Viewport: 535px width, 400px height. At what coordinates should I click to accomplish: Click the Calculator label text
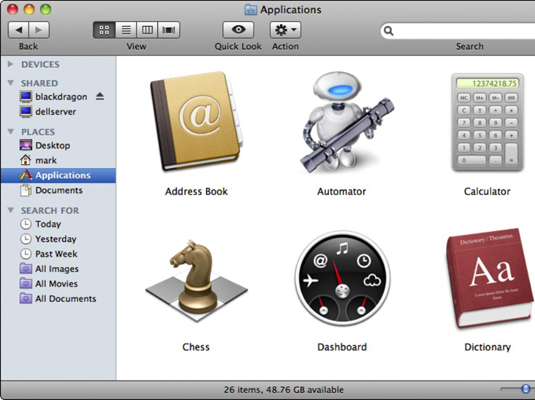[x=487, y=191]
